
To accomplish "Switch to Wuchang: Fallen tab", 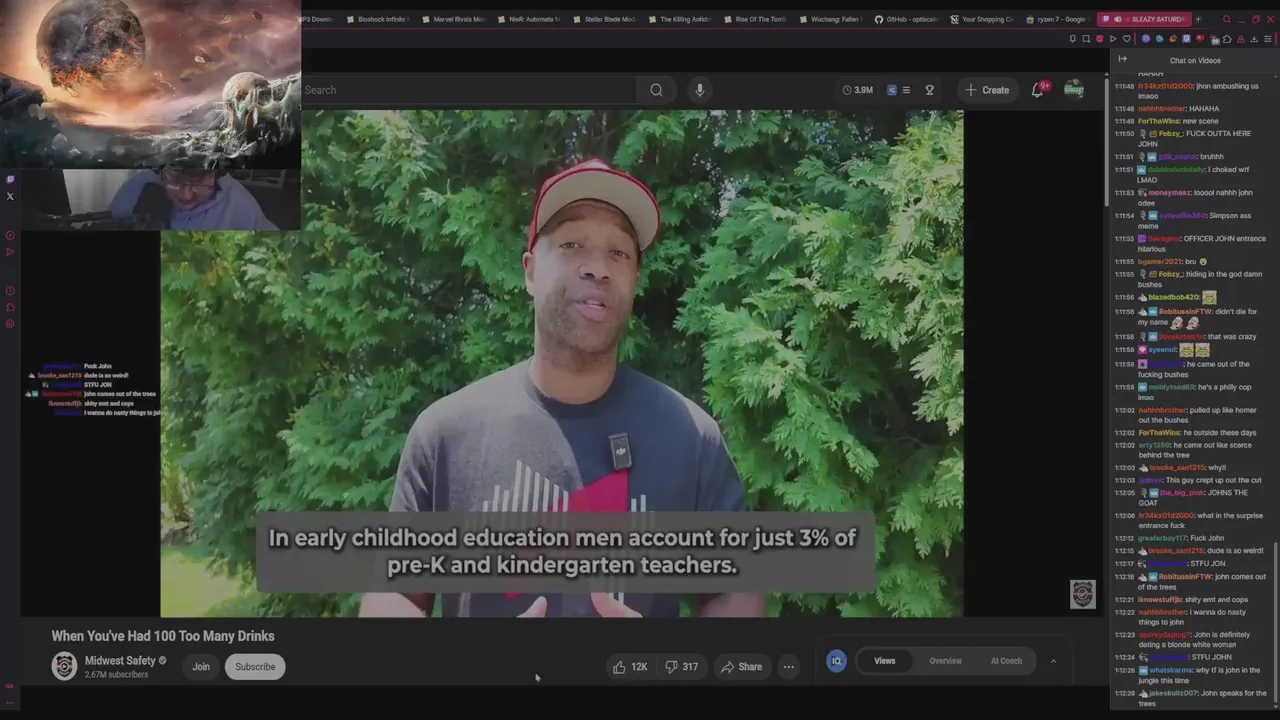I will [833, 19].
